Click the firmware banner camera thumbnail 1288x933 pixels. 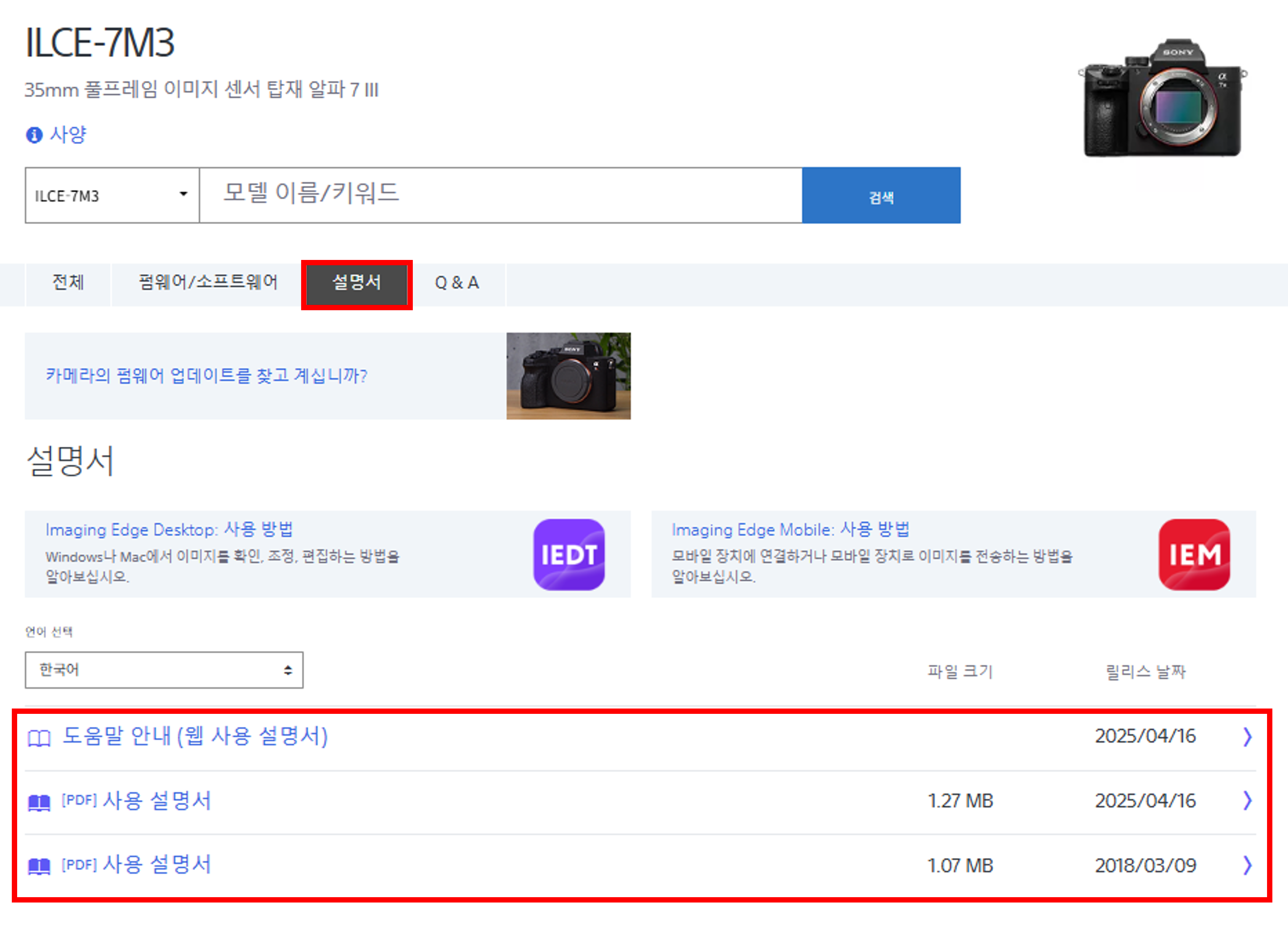click(568, 376)
